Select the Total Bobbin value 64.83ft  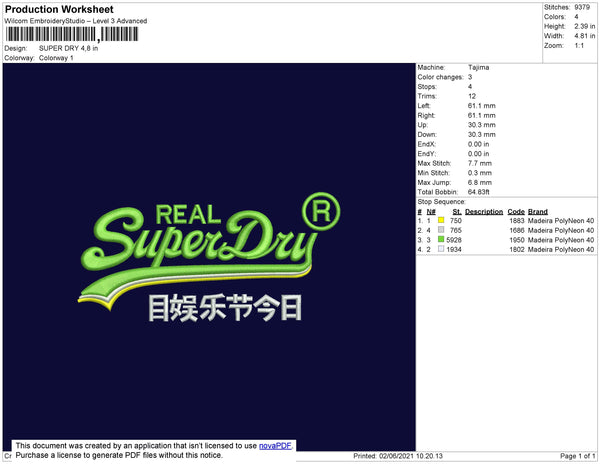tap(479, 192)
